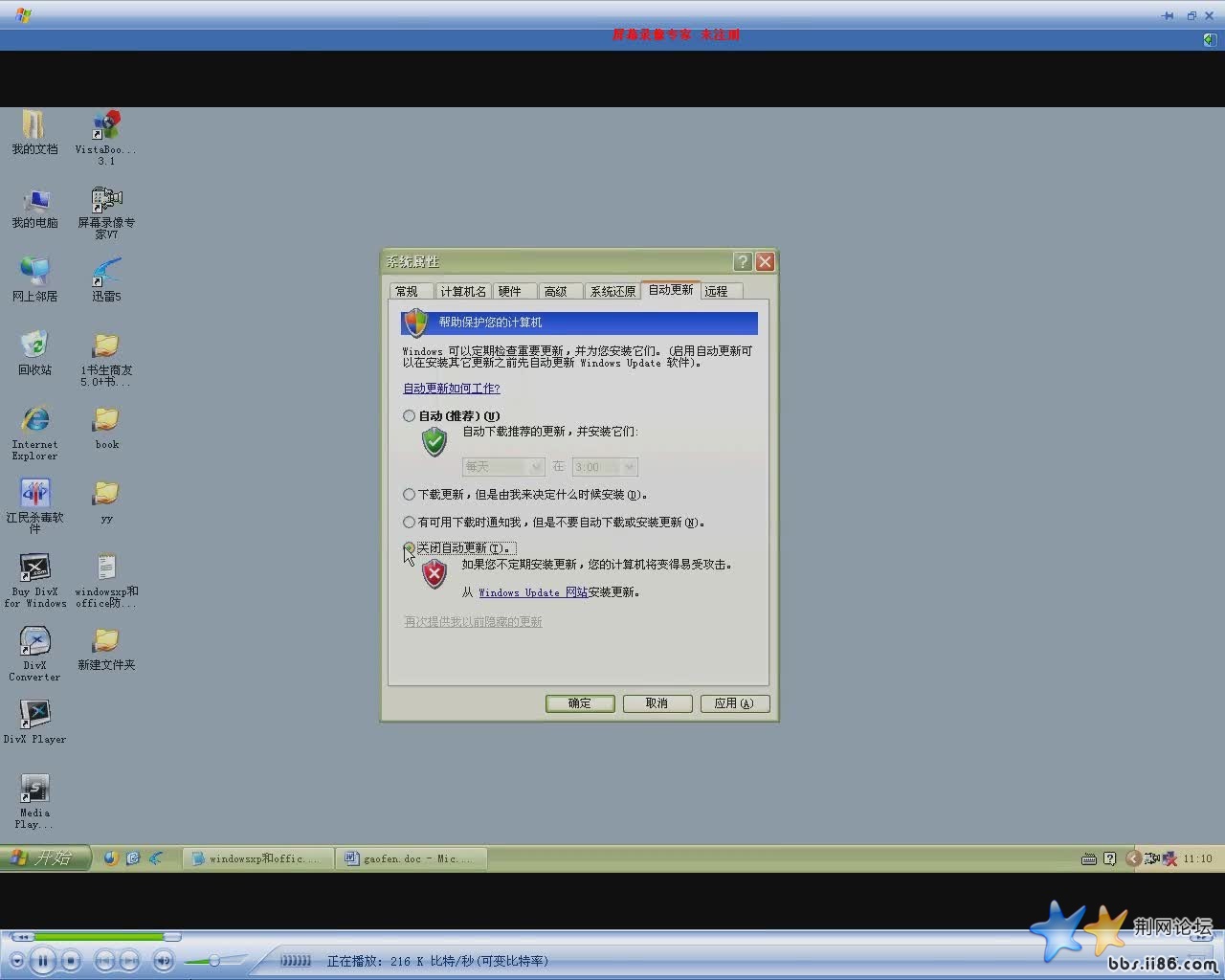The image size is (1225, 980).
Task: Adjust the media player volume slider
Action: (214, 960)
